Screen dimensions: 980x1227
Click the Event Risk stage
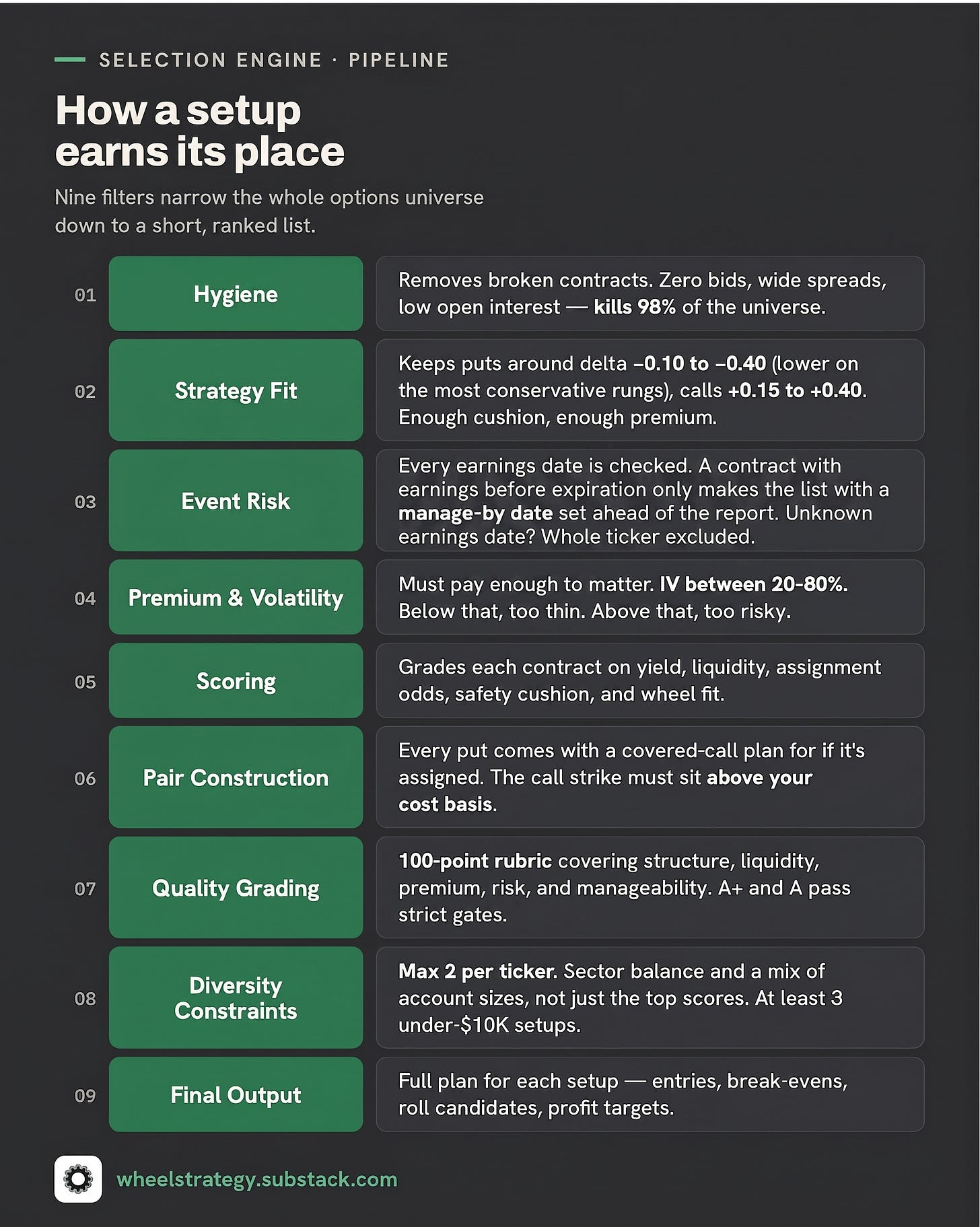[236, 501]
